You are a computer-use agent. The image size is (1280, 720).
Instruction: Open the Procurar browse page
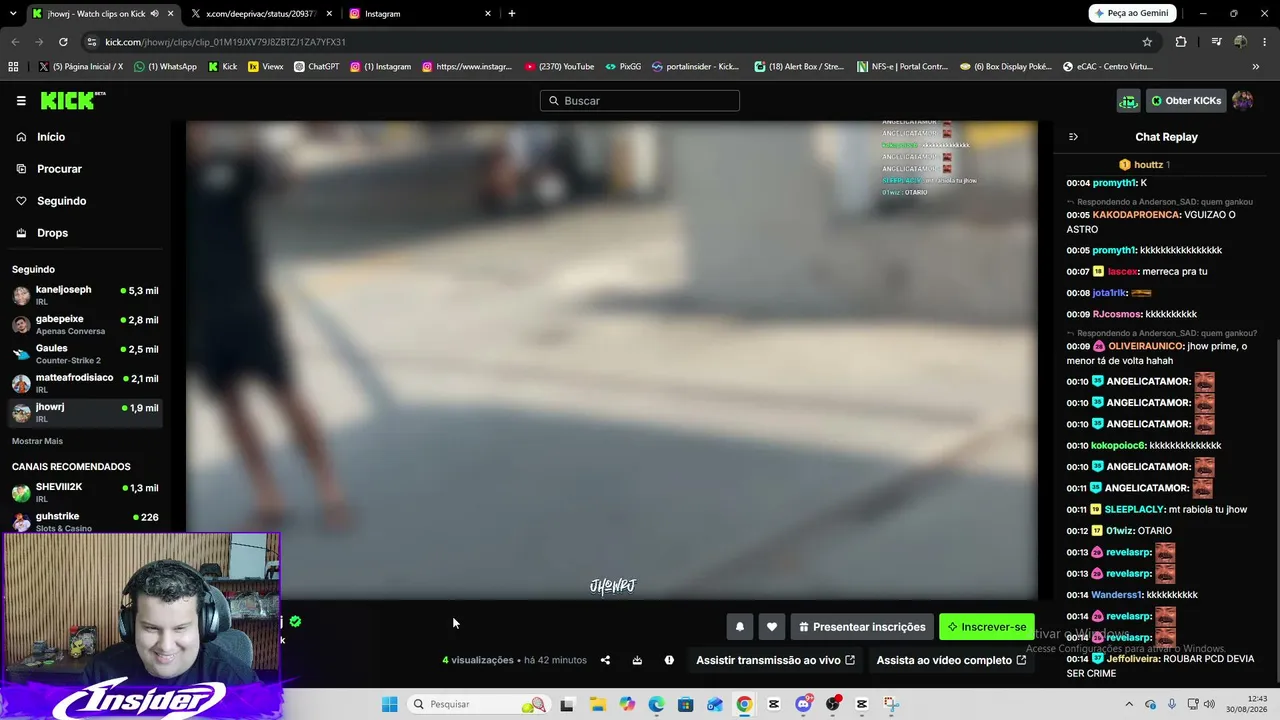[x=59, y=169]
